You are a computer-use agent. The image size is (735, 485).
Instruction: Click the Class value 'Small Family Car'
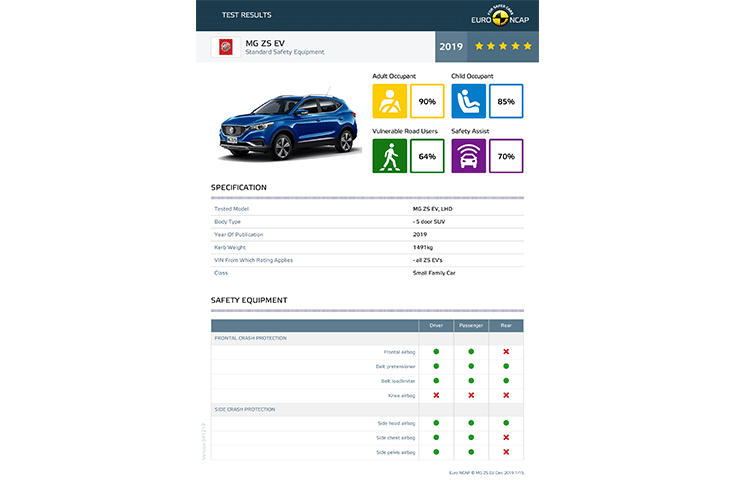tap(434, 273)
